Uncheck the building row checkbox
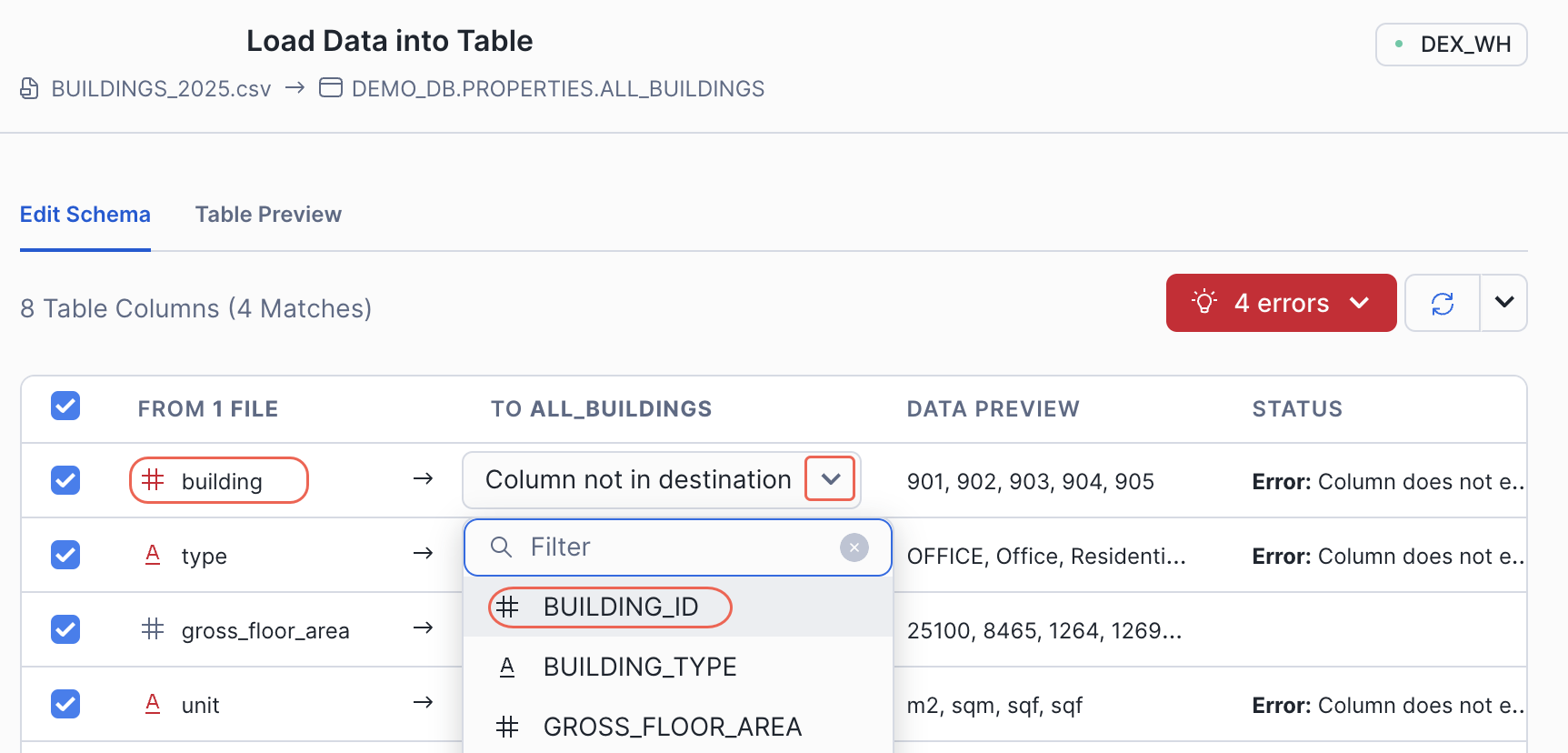Viewport: 1568px width, 753px height. click(65, 480)
